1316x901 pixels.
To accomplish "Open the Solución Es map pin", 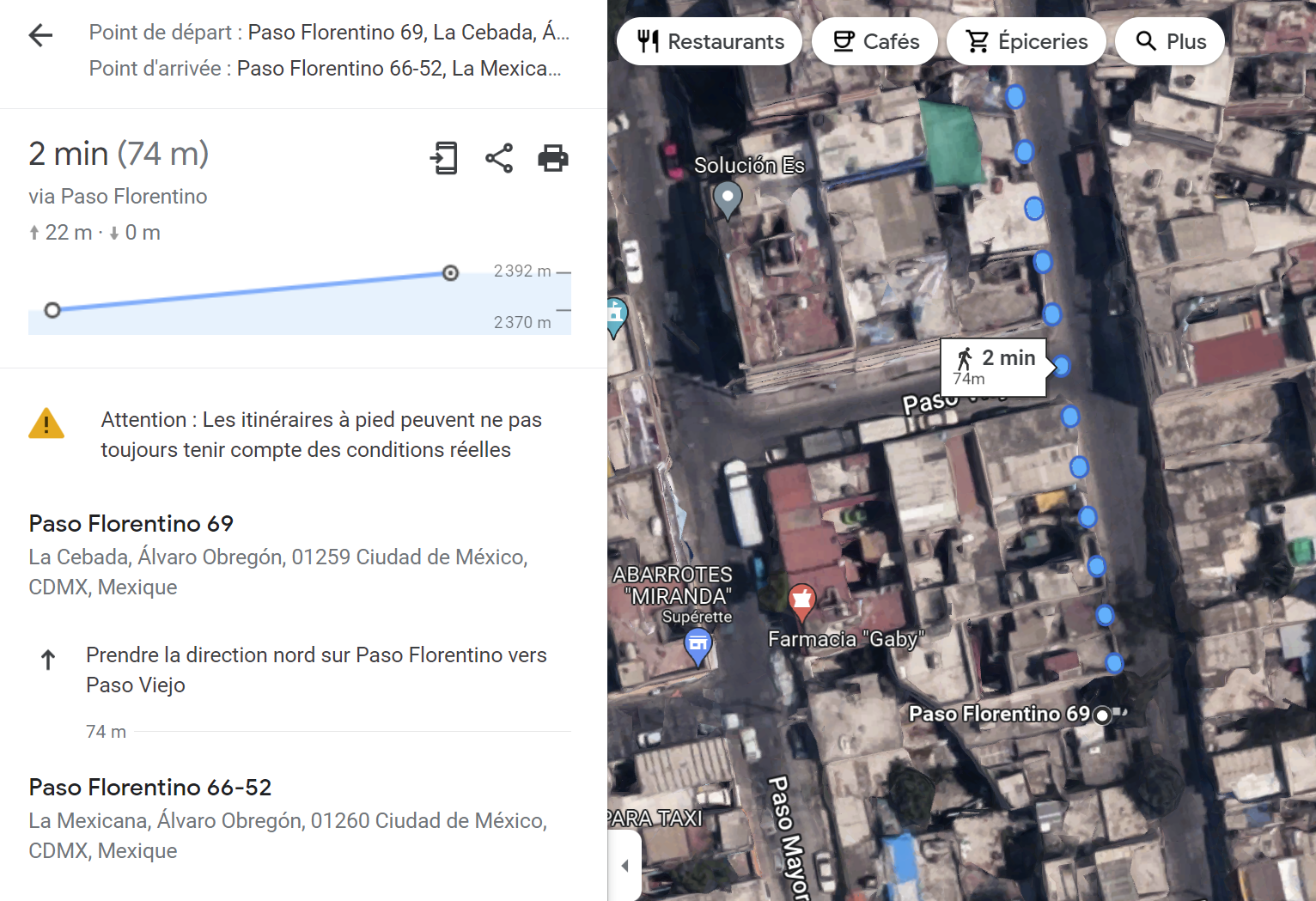I will tap(728, 198).
